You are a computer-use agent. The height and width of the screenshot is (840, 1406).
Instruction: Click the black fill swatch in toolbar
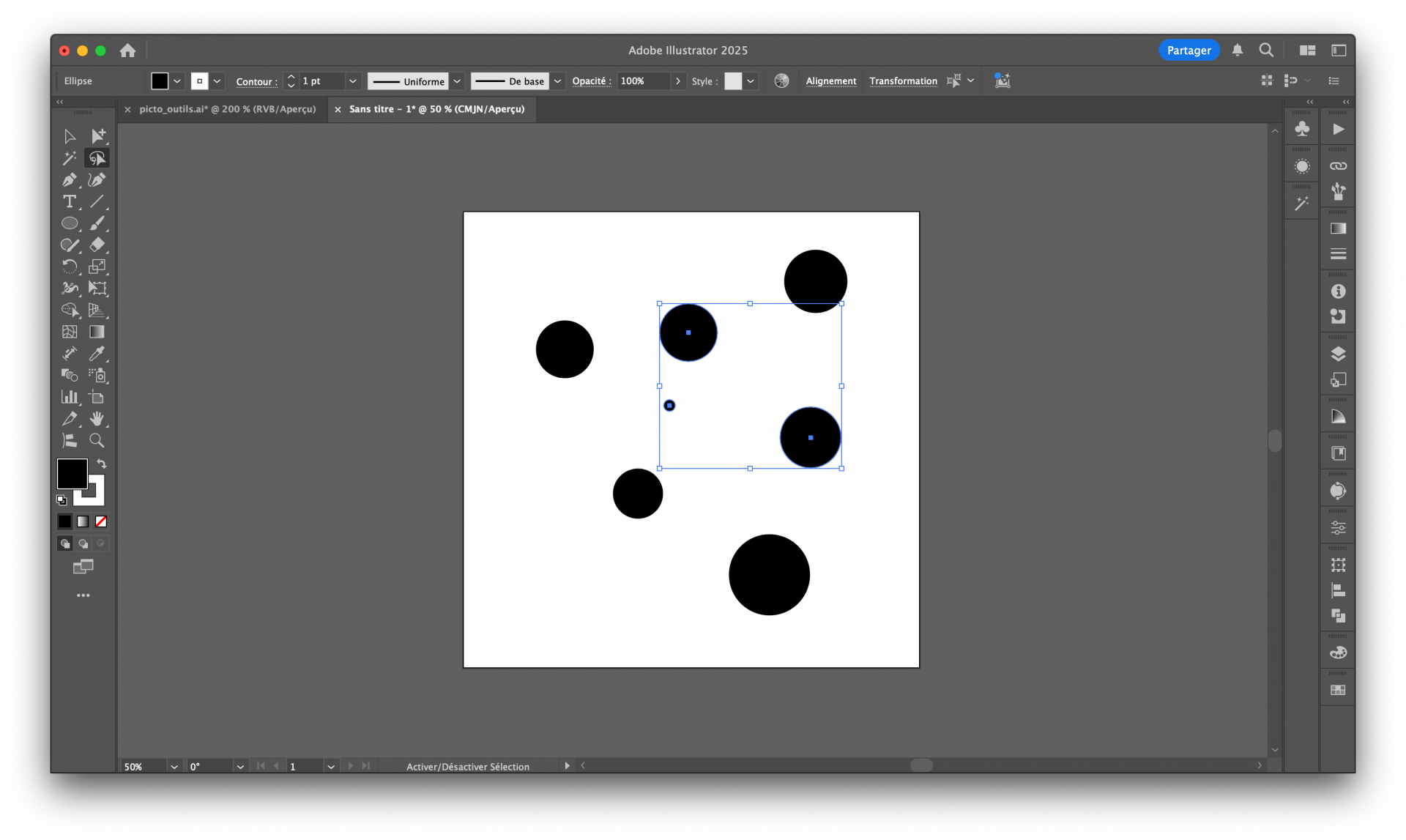point(160,81)
